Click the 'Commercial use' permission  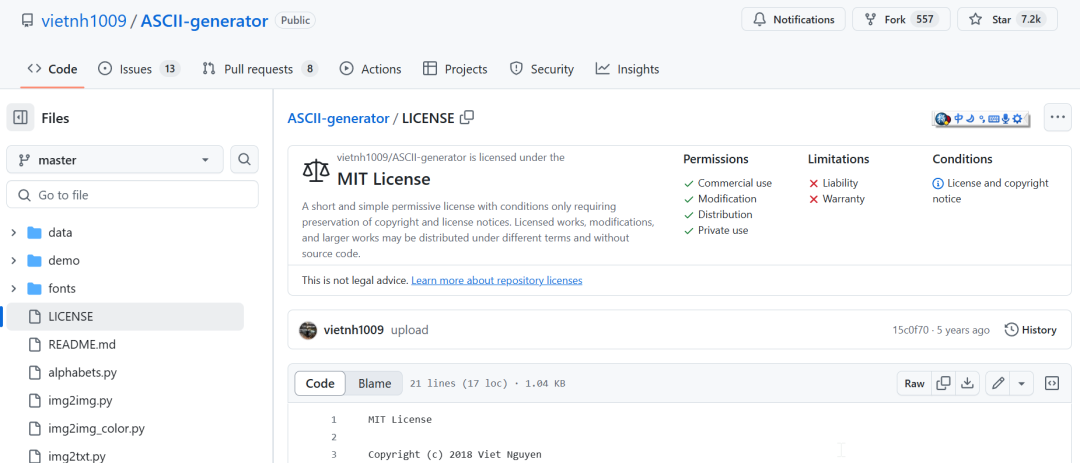click(735, 183)
